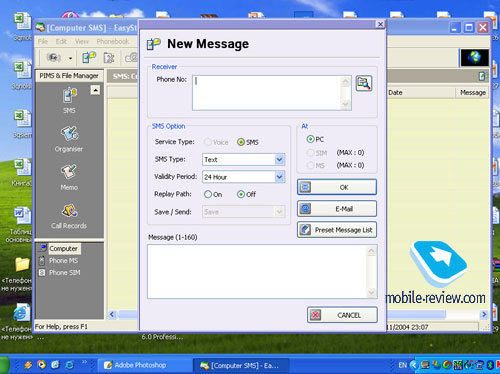Open the Internet Explorer desktop shortcut
500x374 pixels.
coord(21,313)
